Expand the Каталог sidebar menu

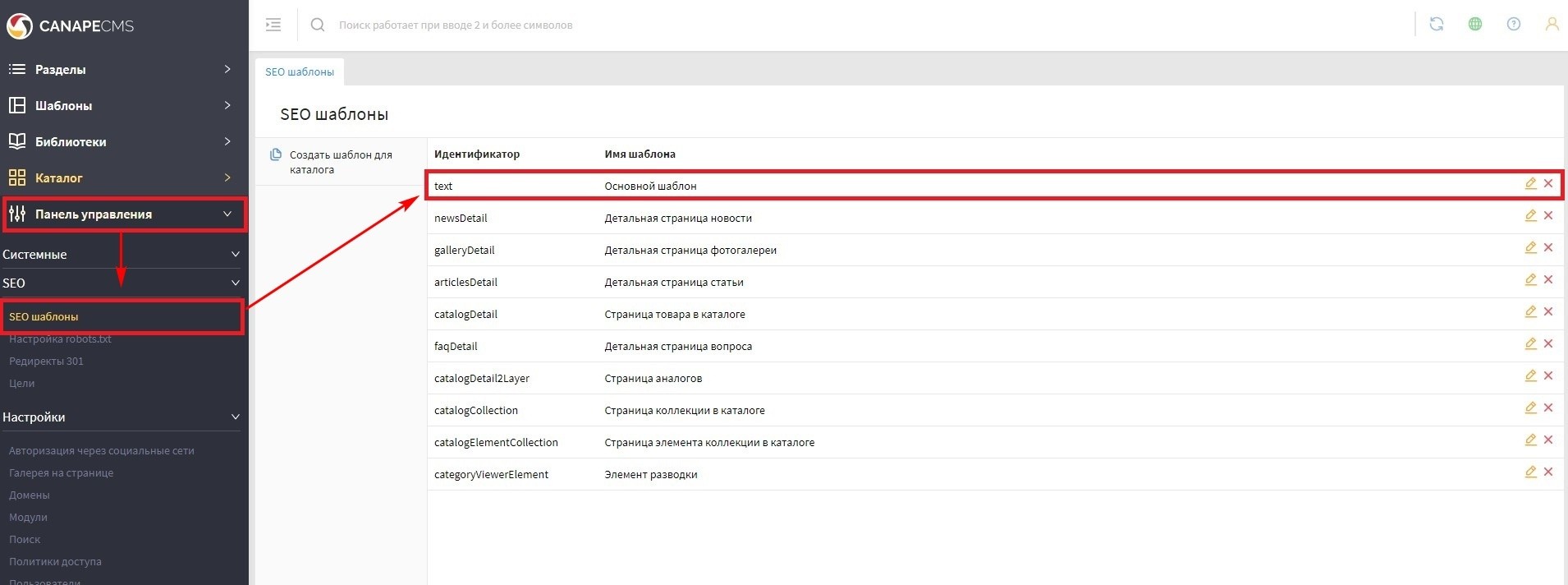pyautogui.click(x=123, y=177)
